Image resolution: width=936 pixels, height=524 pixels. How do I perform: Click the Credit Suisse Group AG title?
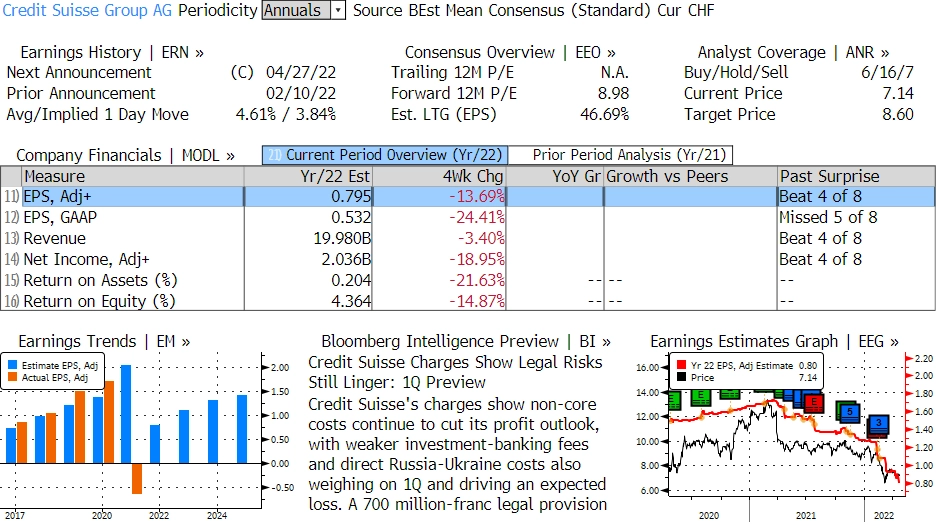pyautogui.click(x=87, y=10)
